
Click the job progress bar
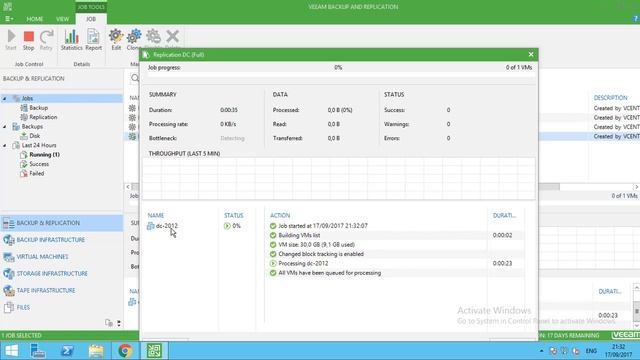coord(340,75)
